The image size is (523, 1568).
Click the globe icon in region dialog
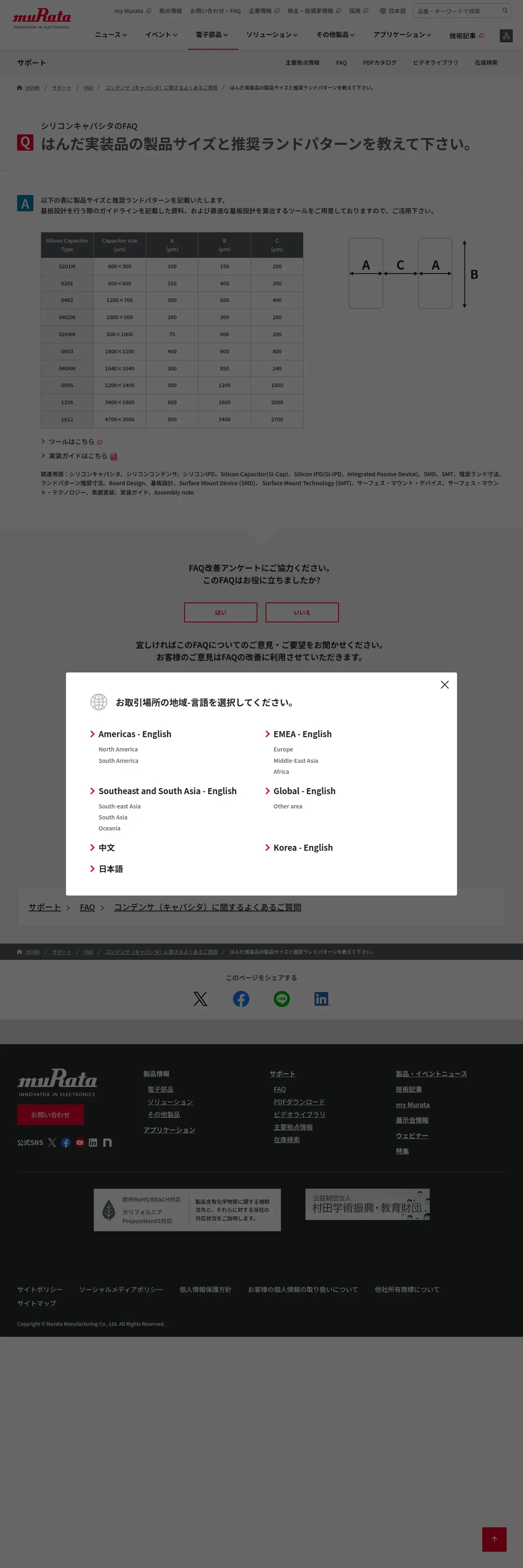(99, 702)
